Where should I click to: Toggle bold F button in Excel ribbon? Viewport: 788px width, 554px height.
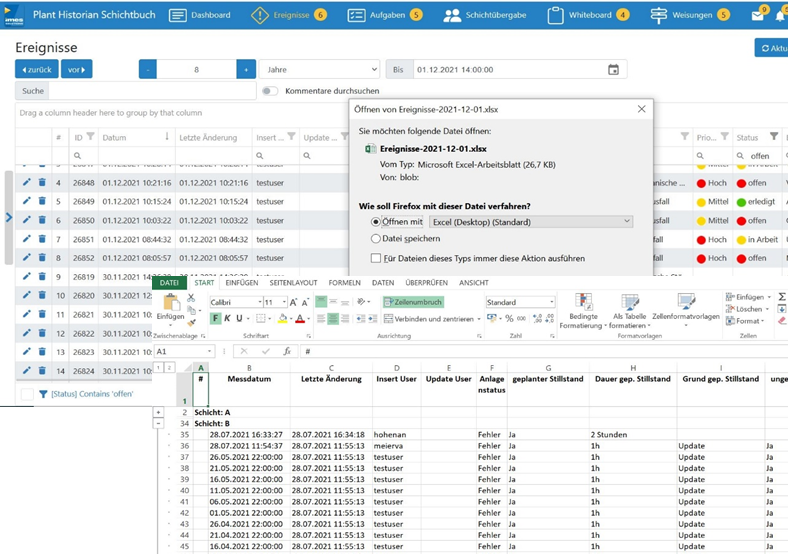click(x=215, y=318)
